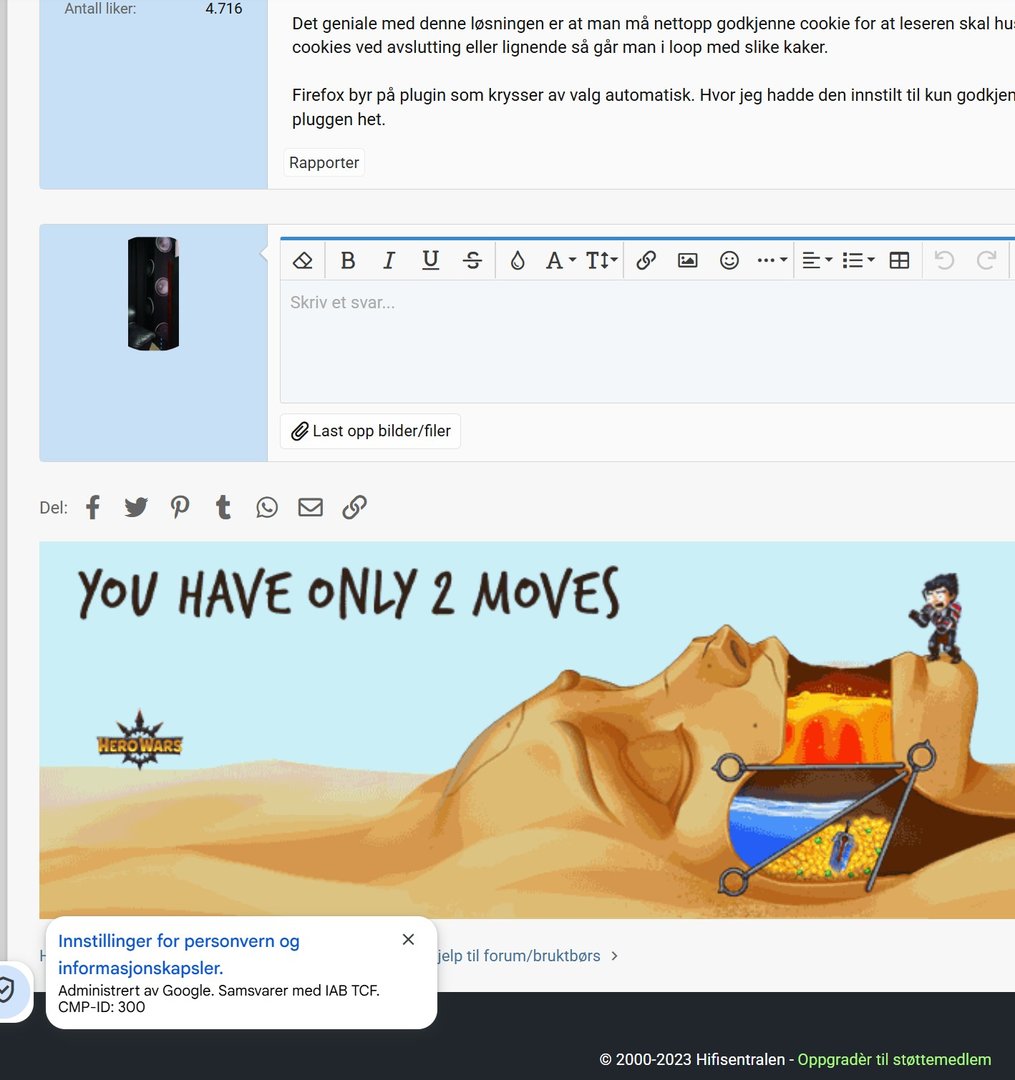This screenshot has width=1015, height=1080.
Task: Copy thread link with chain share icon
Action: tap(355, 508)
